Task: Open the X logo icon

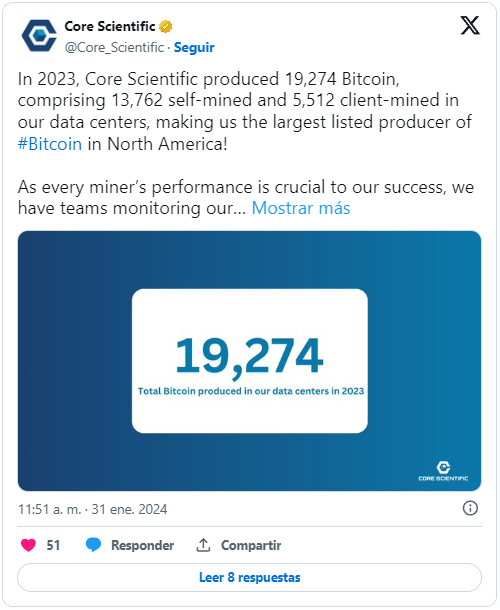Action: (470, 26)
